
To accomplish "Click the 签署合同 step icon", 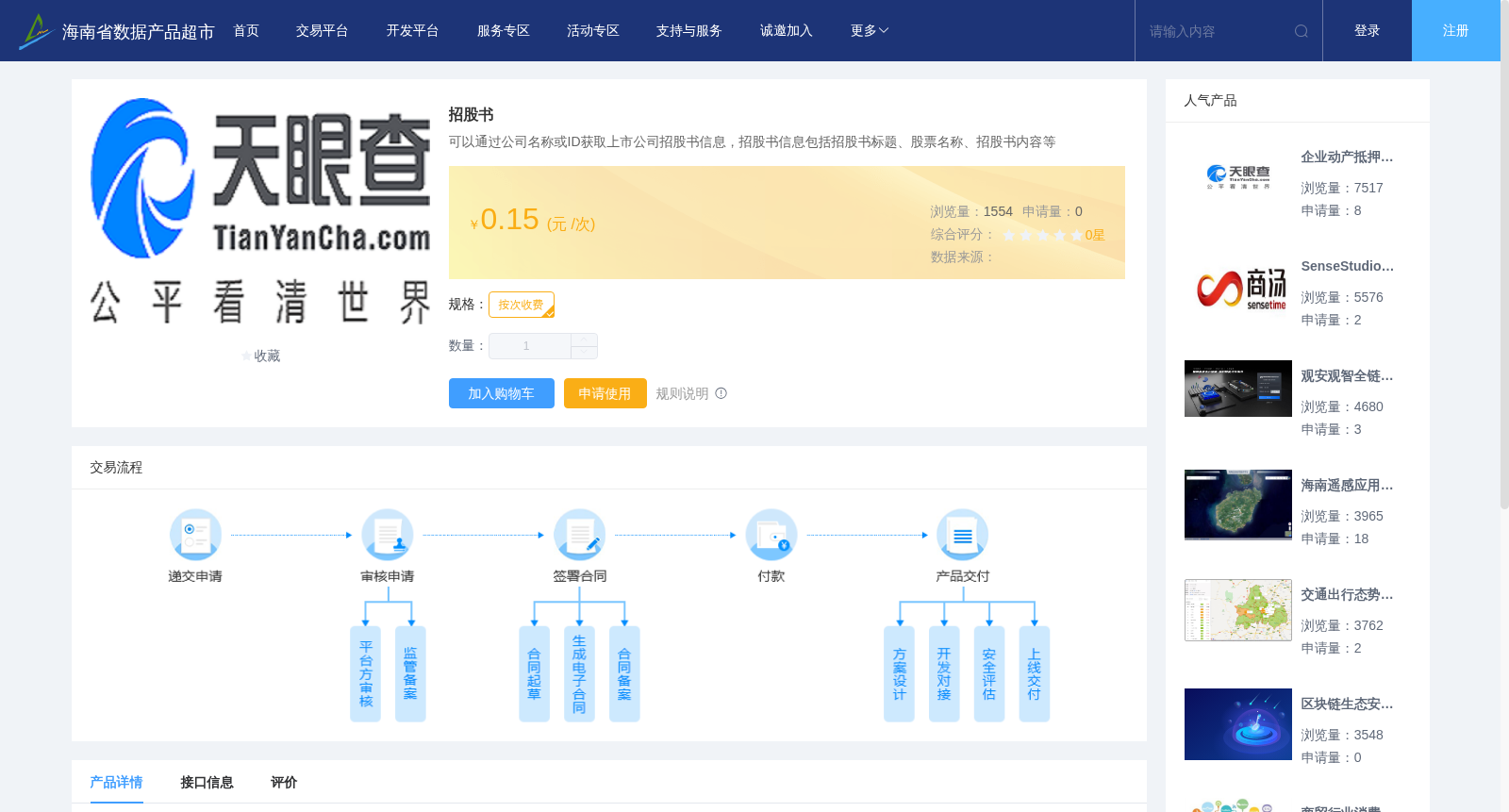I will tap(580, 535).
